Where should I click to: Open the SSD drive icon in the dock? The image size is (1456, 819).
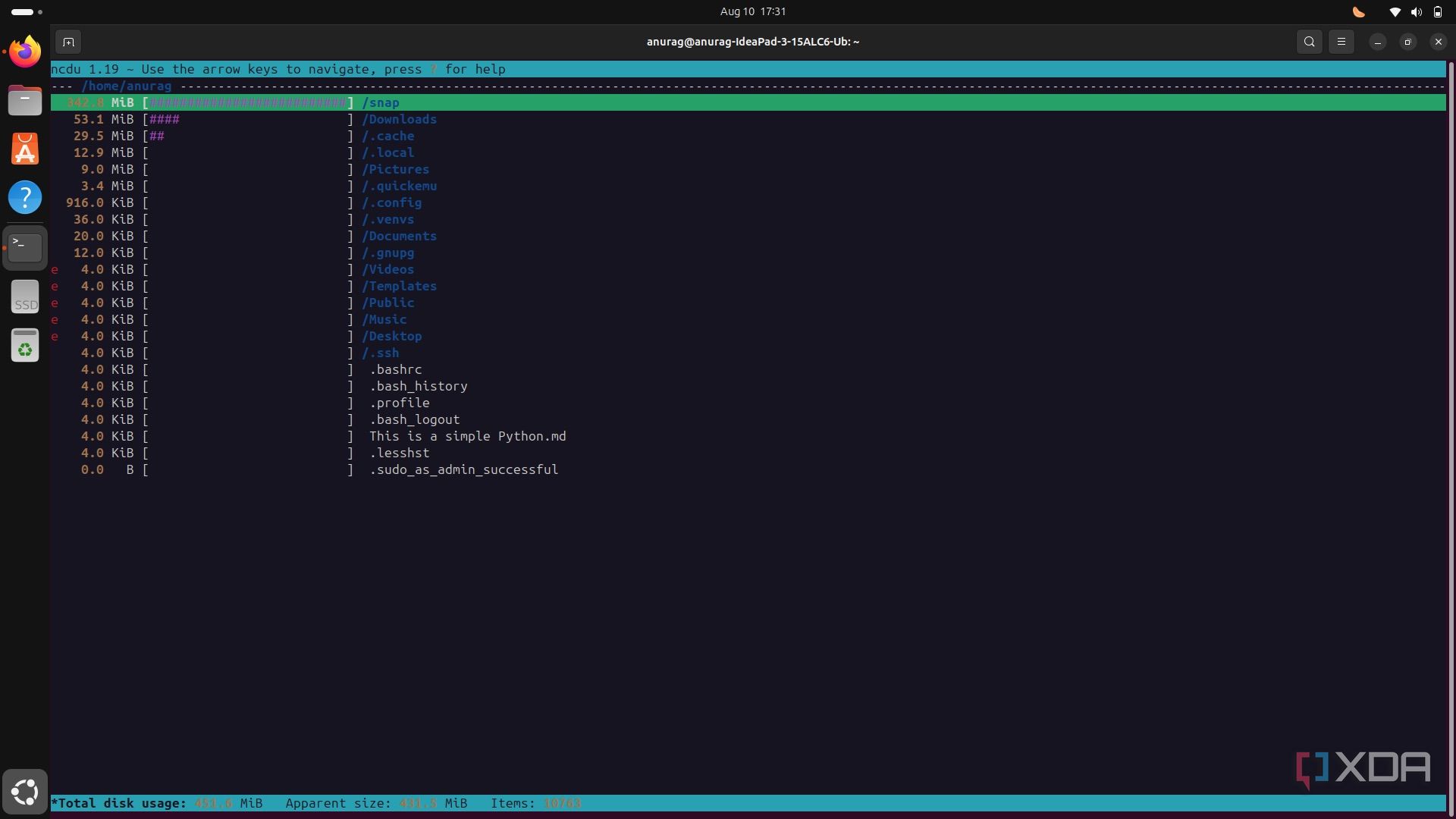25,297
